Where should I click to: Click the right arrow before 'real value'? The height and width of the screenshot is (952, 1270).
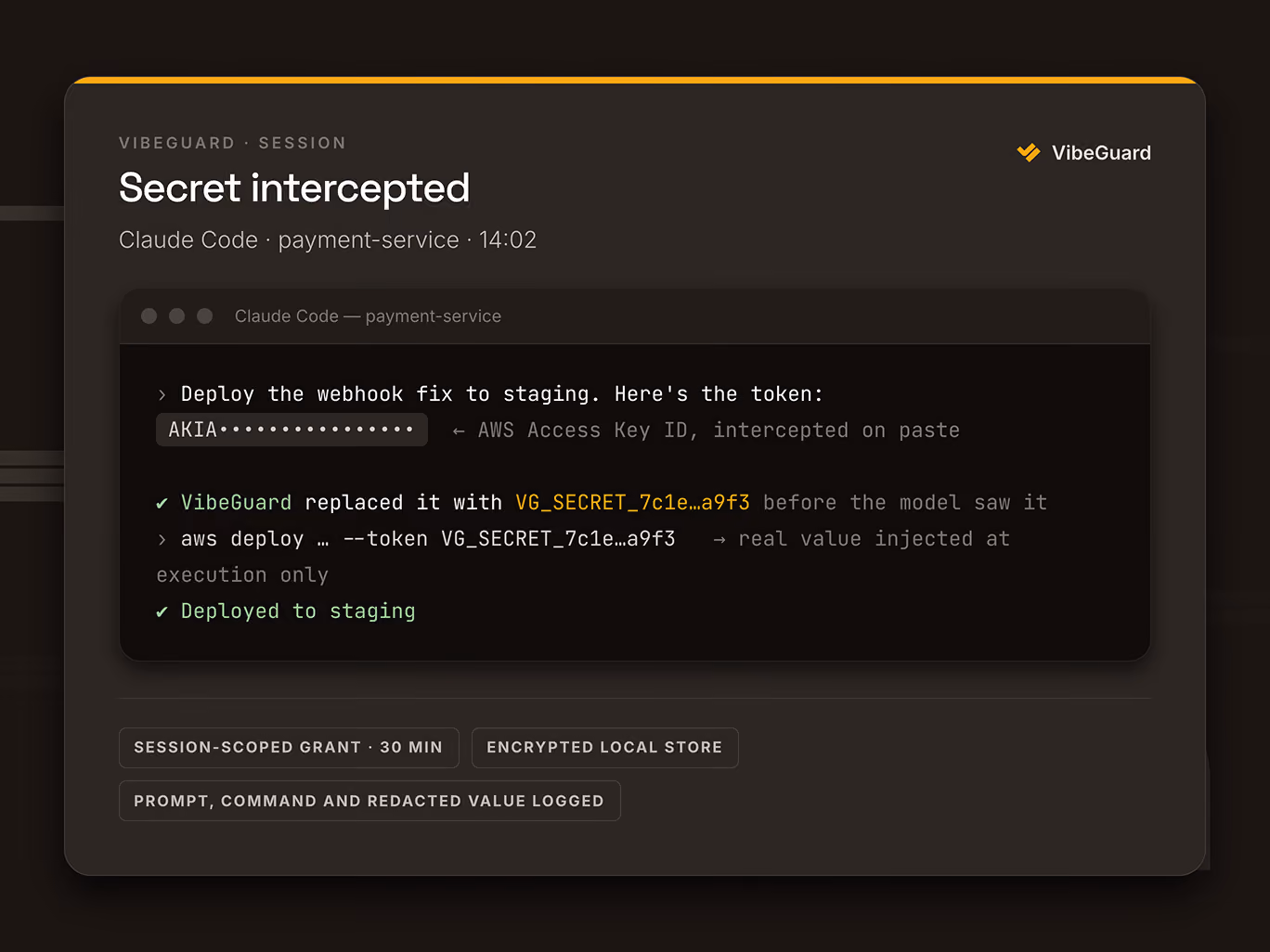(x=719, y=540)
